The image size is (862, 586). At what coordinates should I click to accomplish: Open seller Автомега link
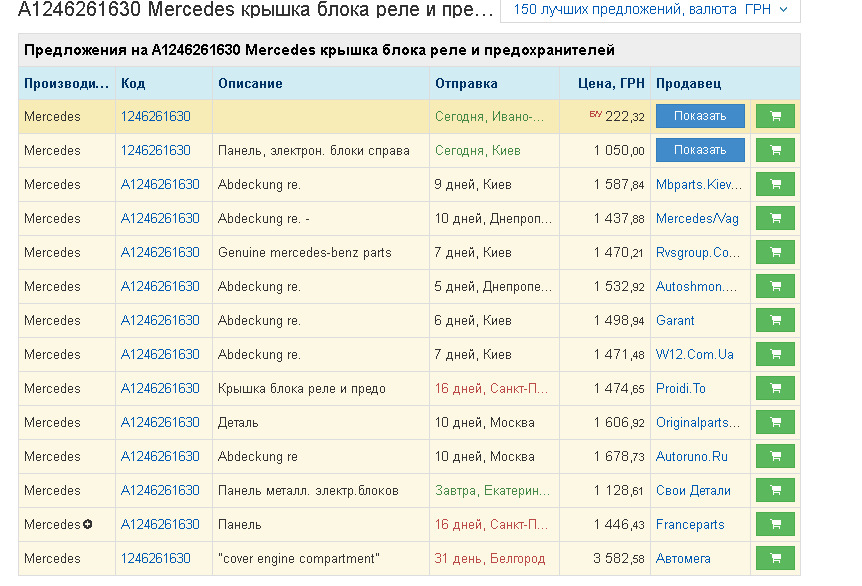pyautogui.click(x=683, y=560)
